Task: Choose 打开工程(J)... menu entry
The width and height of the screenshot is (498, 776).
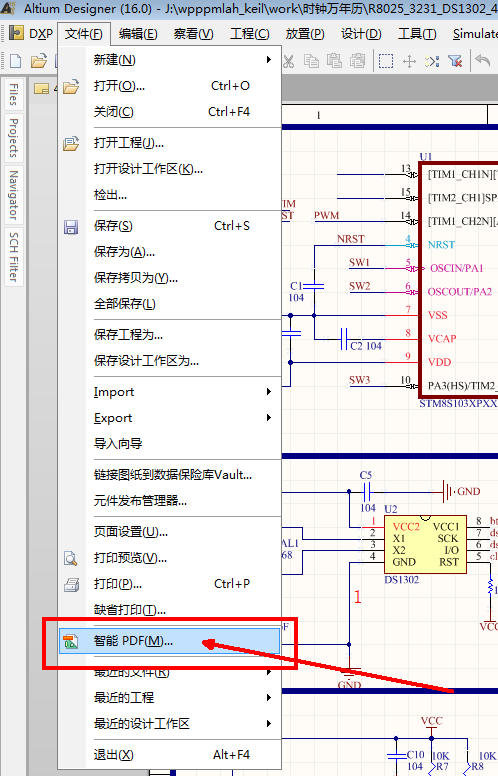Action: point(170,143)
